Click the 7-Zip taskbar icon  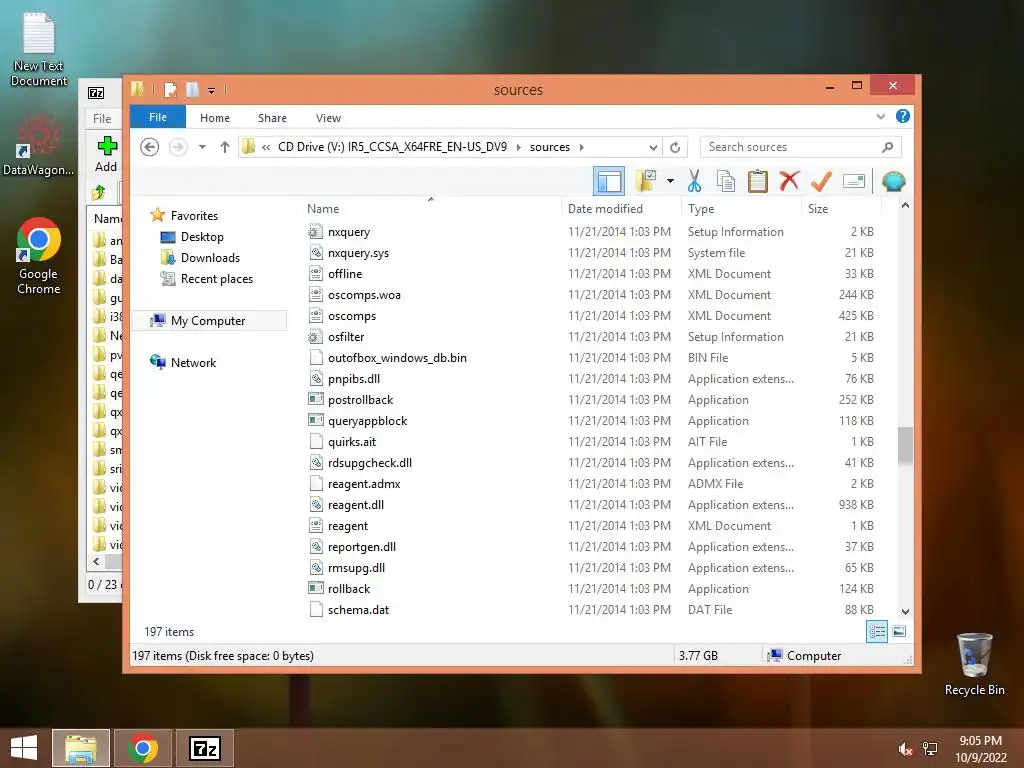tap(204, 748)
